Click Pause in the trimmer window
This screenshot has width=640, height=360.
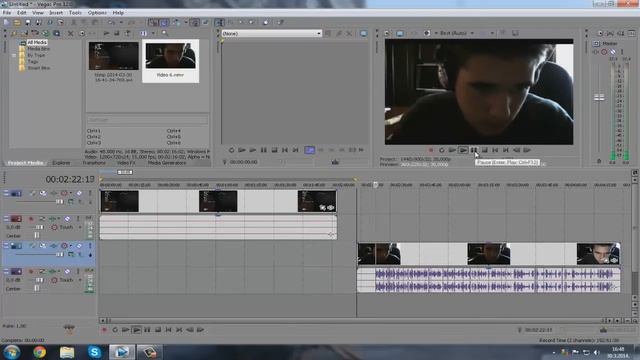click(264, 150)
